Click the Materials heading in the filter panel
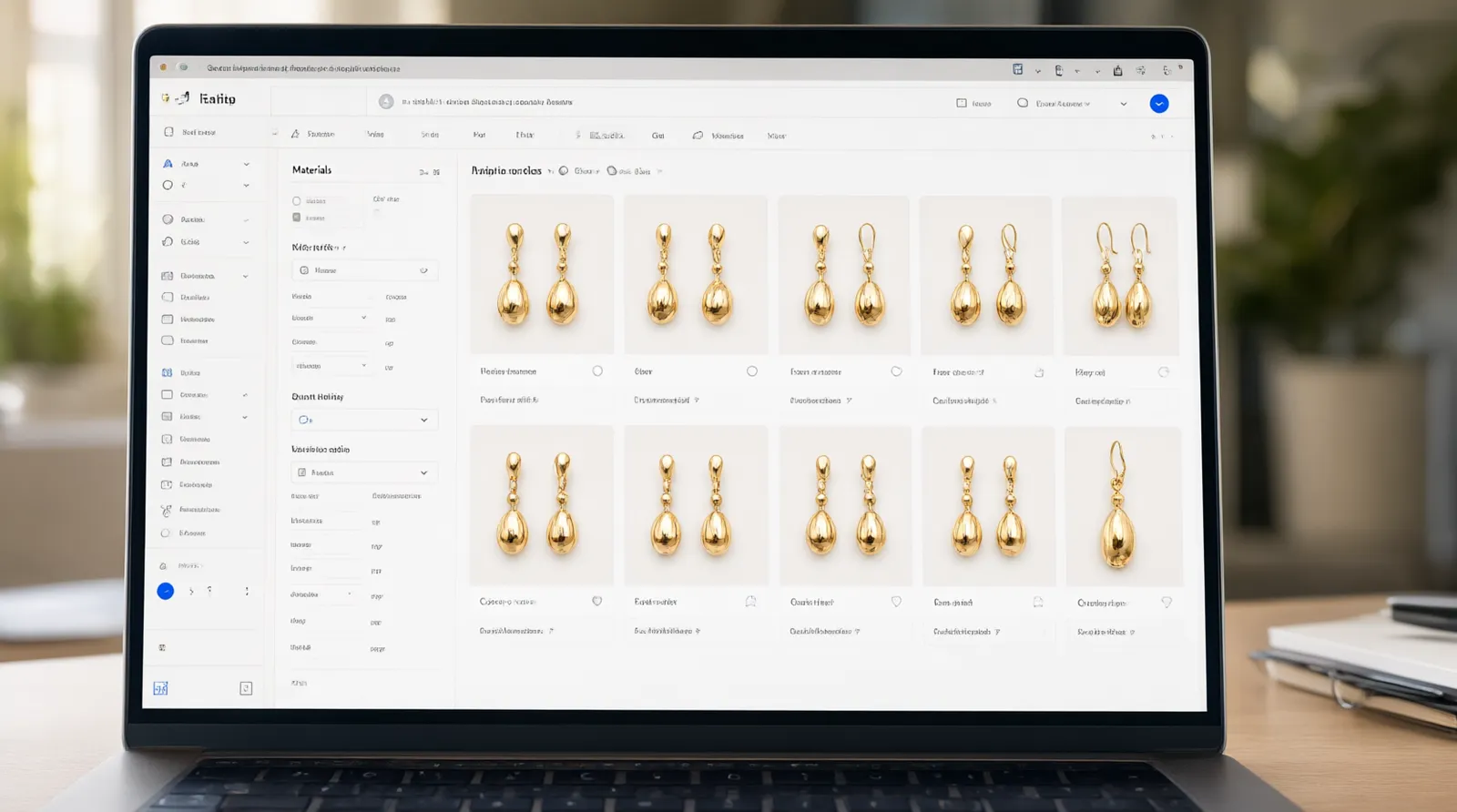Viewport: 1457px width, 812px height. click(311, 170)
